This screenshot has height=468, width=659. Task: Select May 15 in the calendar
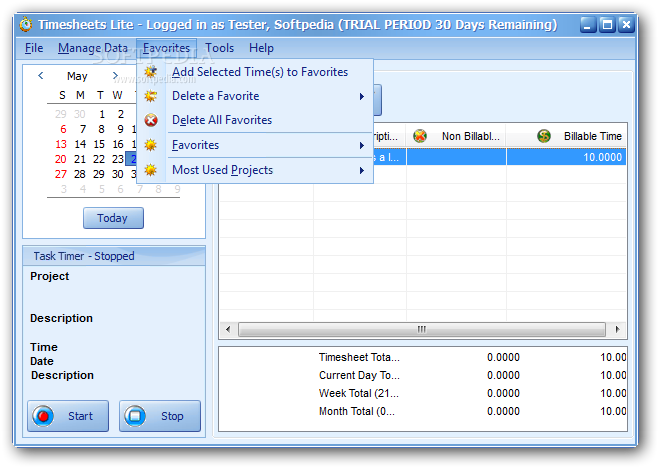pos(99,145)
